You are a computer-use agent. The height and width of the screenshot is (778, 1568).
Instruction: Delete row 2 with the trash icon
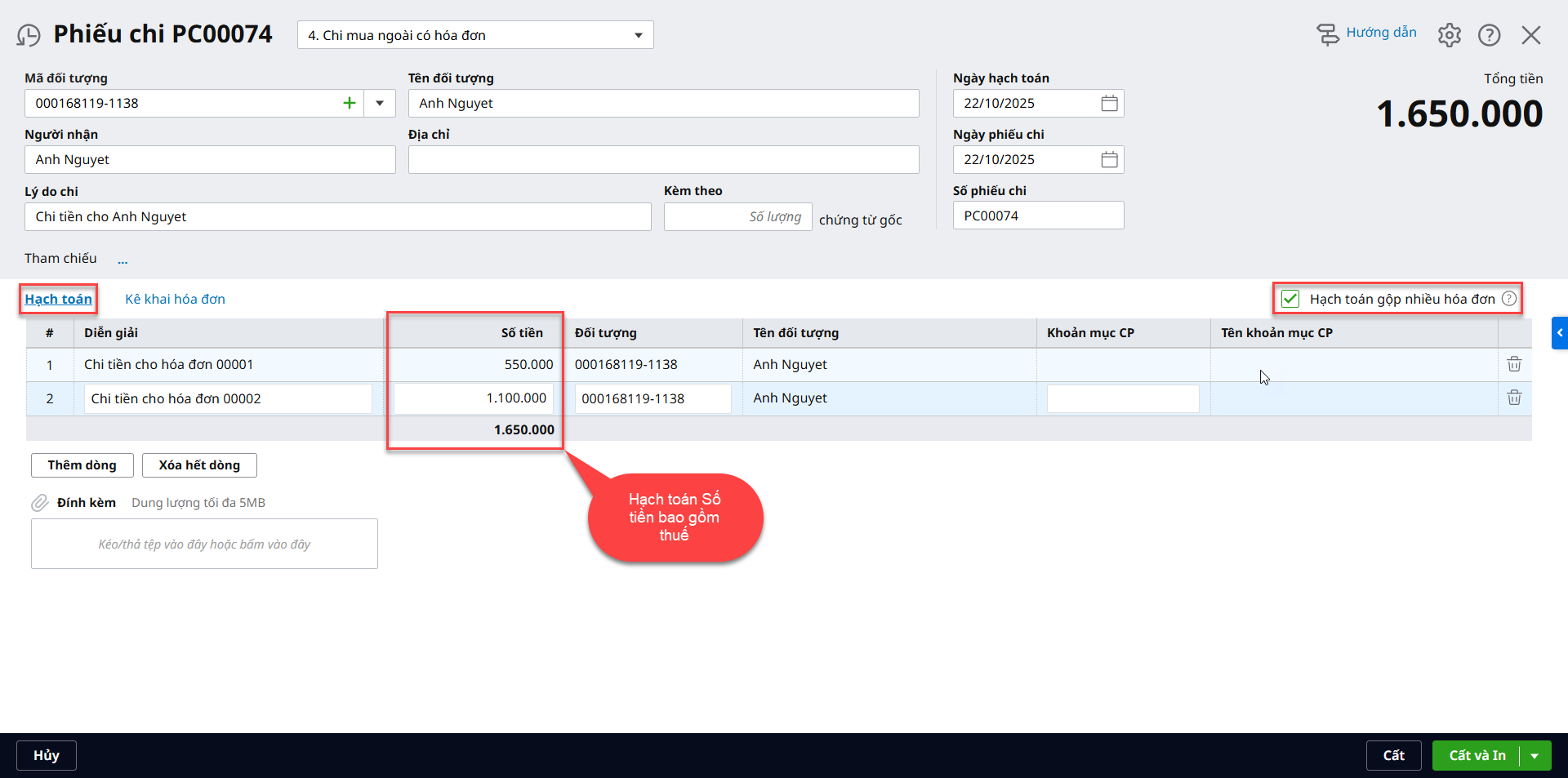click(x=1513, y=398)
